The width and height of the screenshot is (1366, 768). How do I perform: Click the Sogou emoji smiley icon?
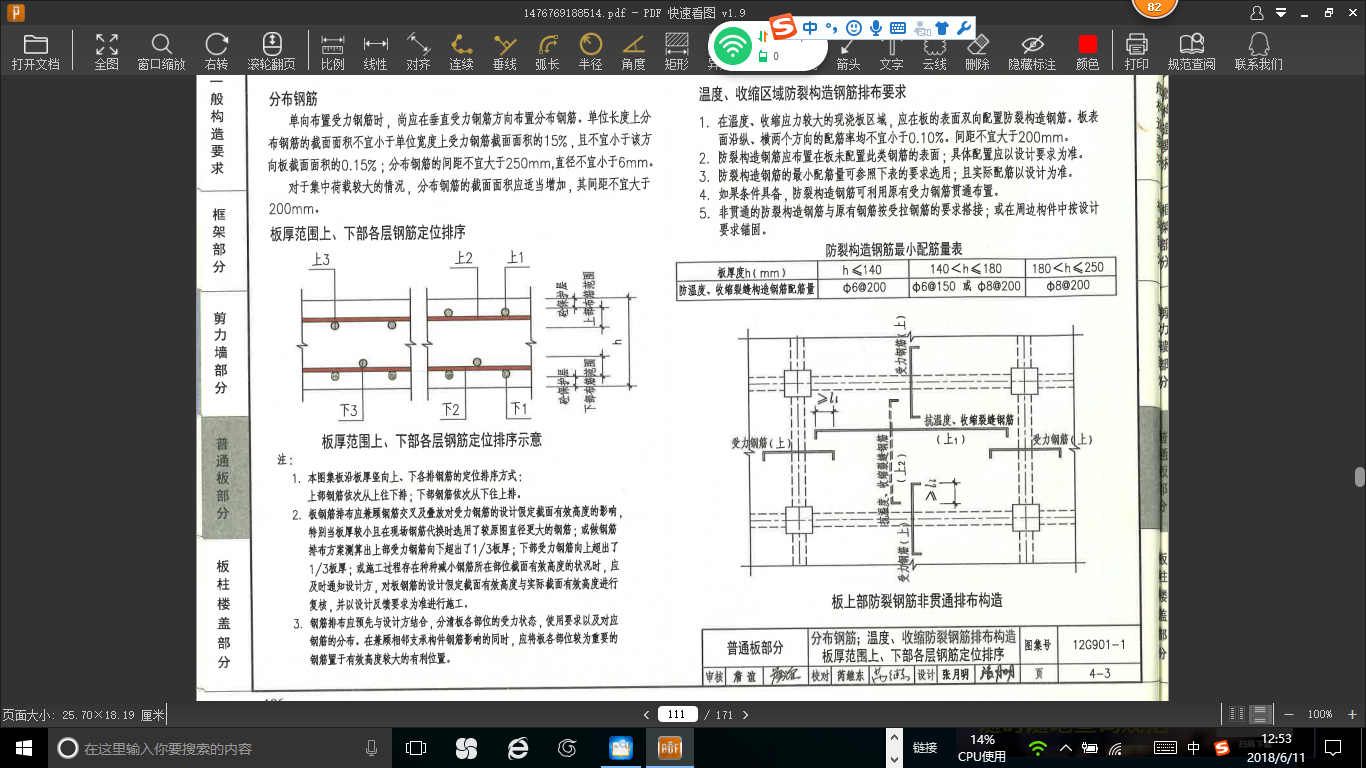(x=854, y=28)
